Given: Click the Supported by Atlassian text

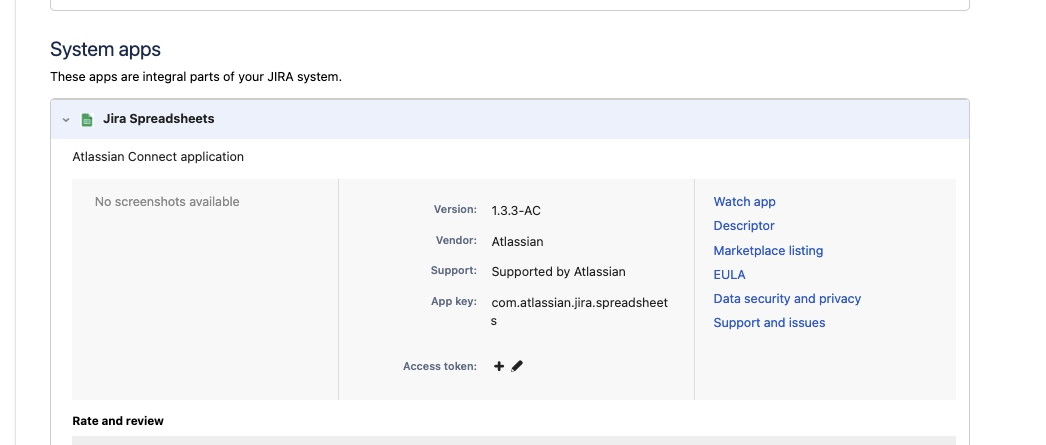Looking at the screenshot, I should [x=558, y=272].
